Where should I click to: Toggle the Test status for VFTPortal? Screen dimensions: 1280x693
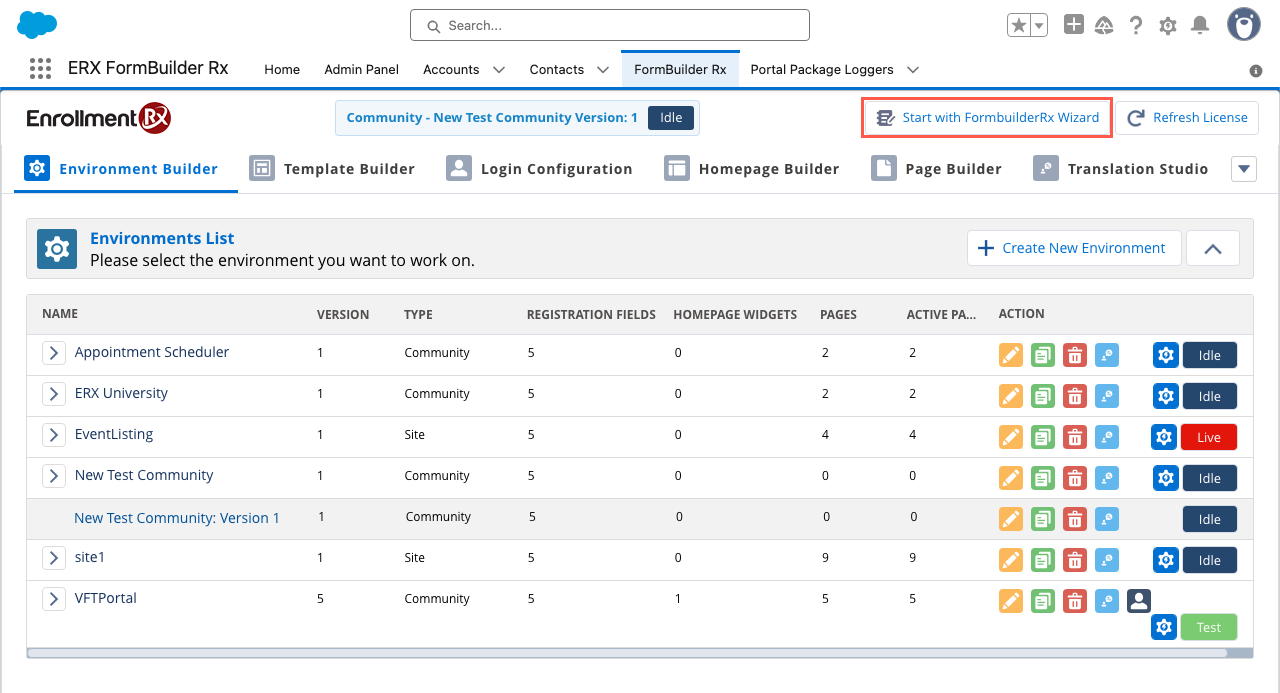1208,627
